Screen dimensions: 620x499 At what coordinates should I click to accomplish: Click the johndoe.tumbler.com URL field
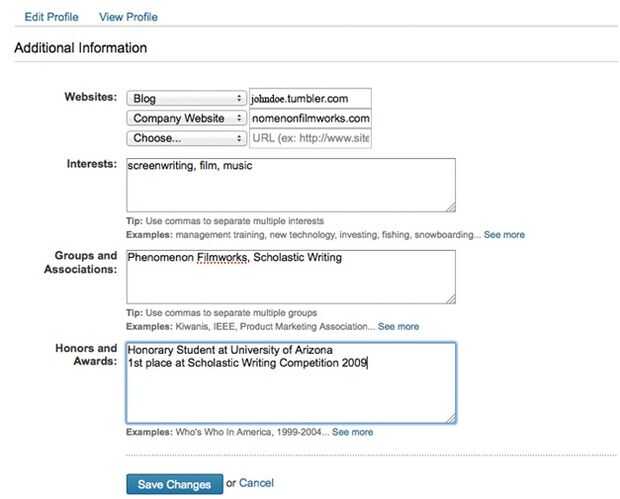(310, 98)
